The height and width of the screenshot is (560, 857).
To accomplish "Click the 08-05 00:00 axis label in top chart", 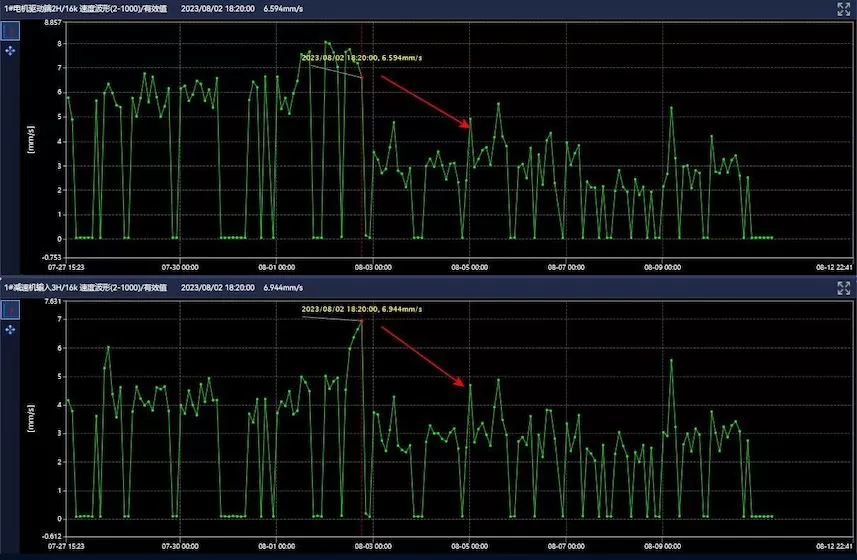I will pyautogui.click(x=466, y=267).
